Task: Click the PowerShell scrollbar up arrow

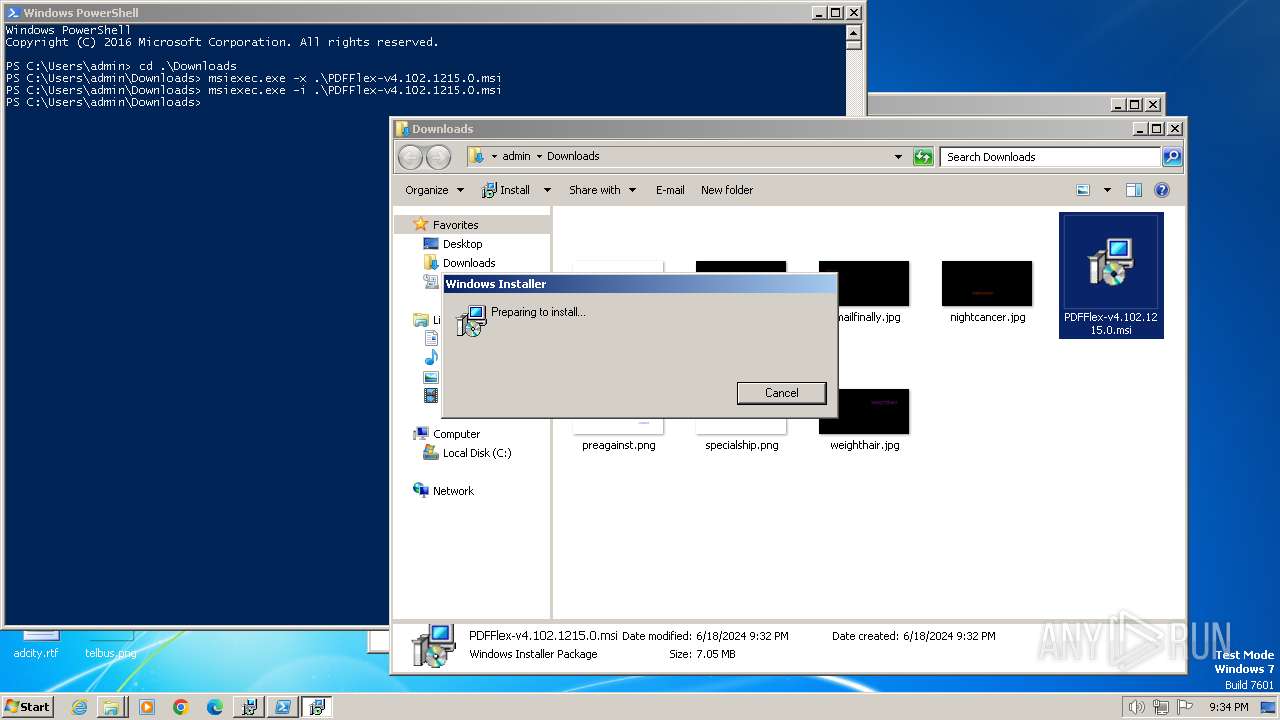Action: click(853, 31)
